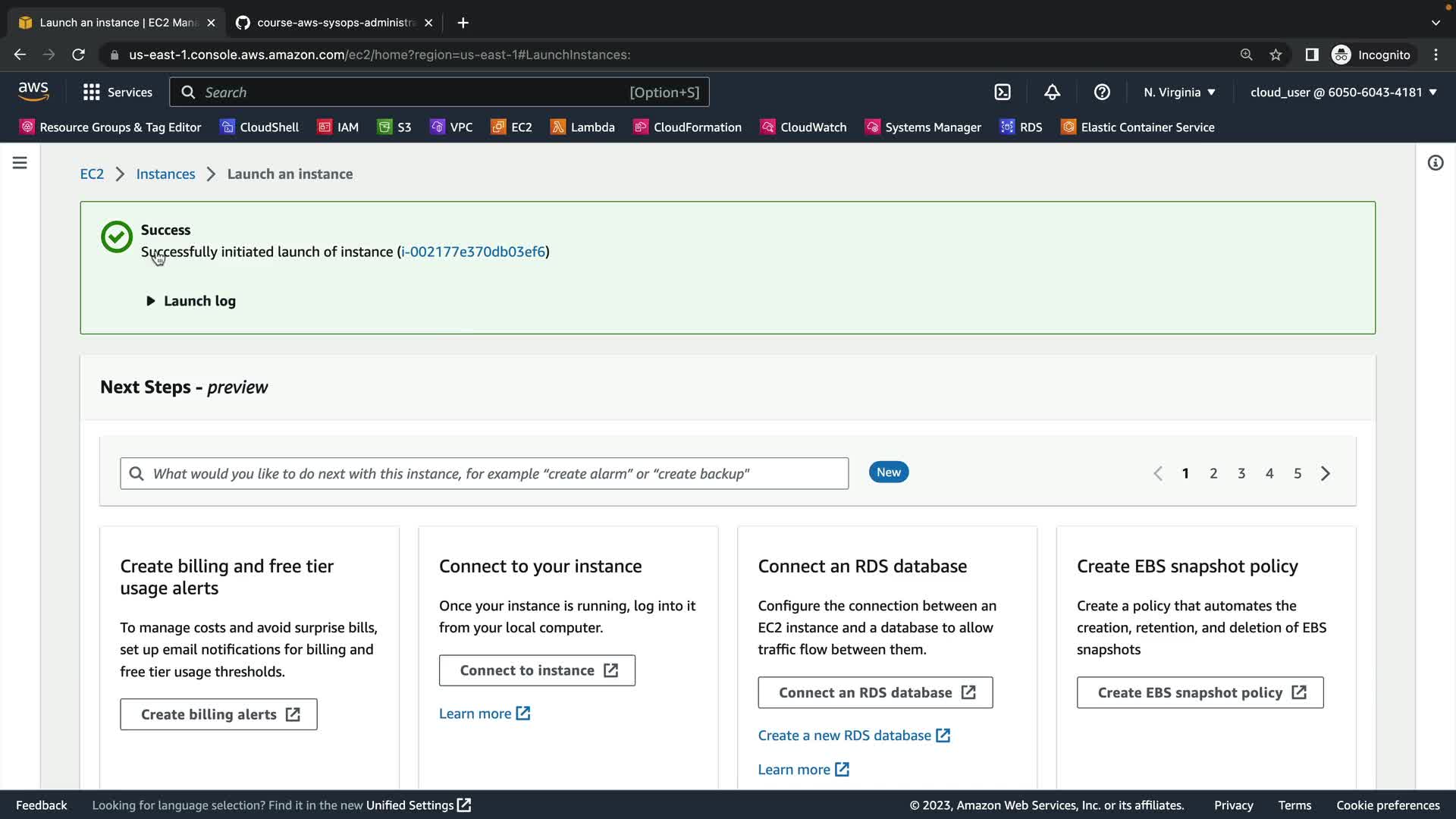
Task: Open the cloud_user account dropdown
Action: point(1343,93)
